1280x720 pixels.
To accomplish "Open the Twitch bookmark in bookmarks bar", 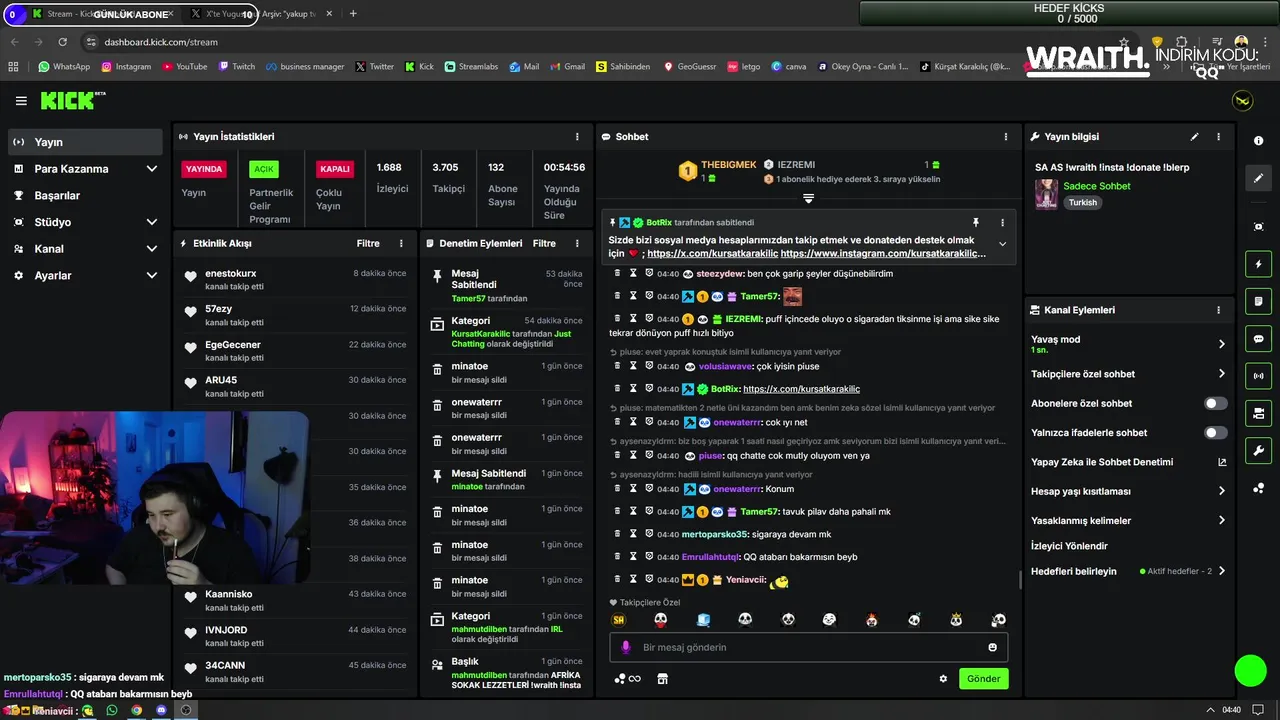I will pyautogui.click(x=236, y=67).
